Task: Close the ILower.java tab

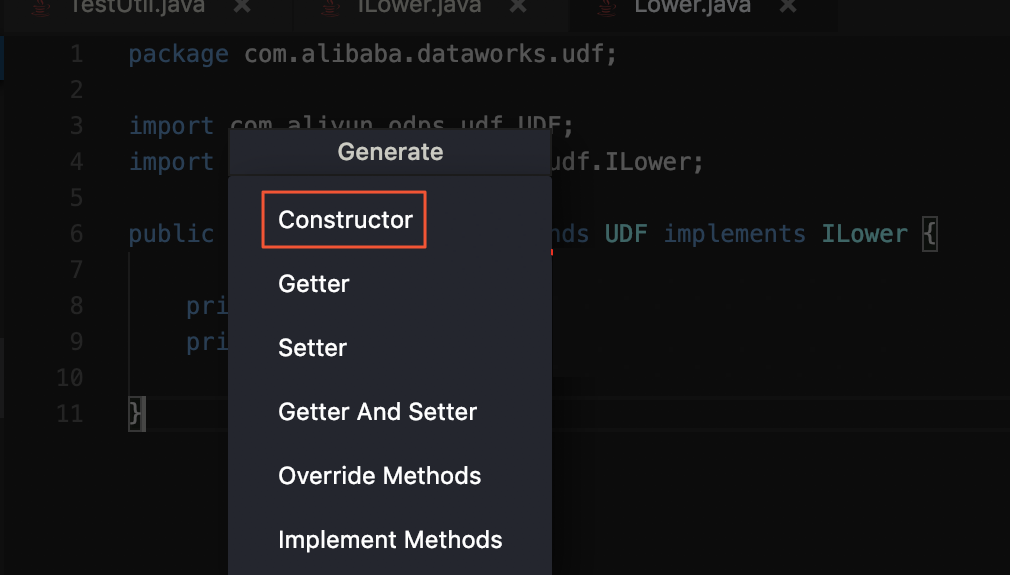Action: coord(517,6)
